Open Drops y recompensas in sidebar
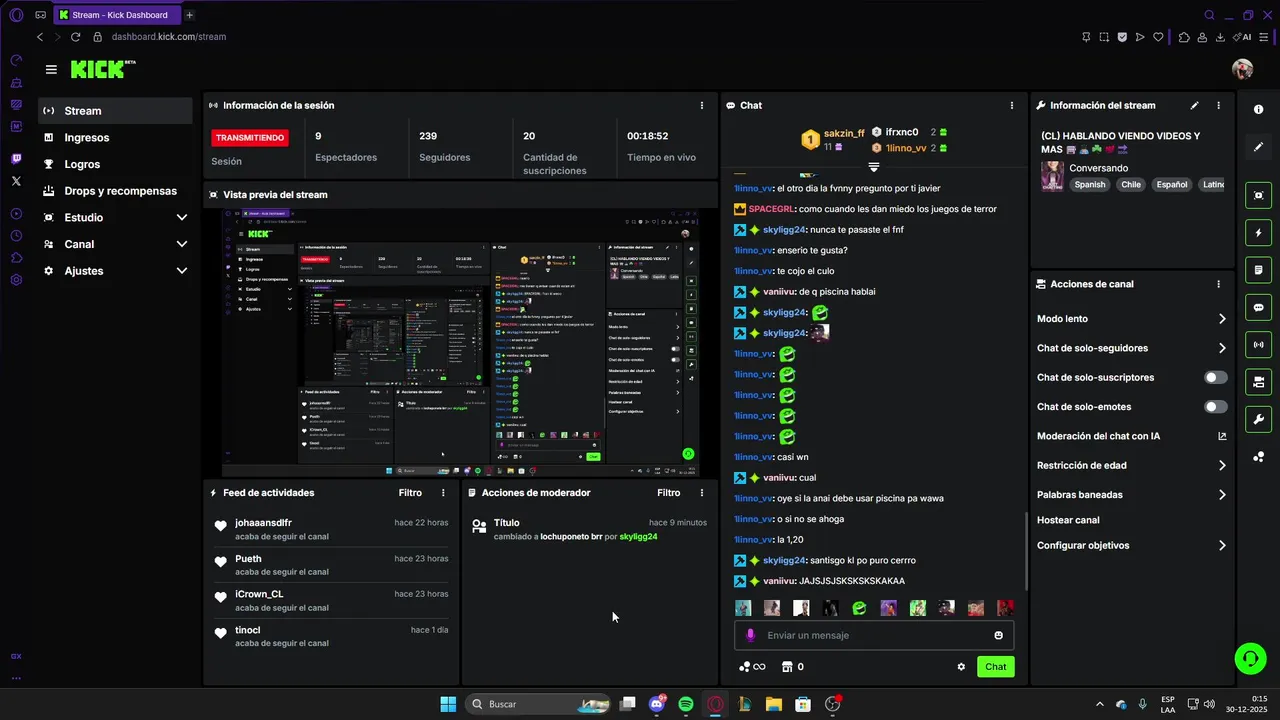 point(116,191)
